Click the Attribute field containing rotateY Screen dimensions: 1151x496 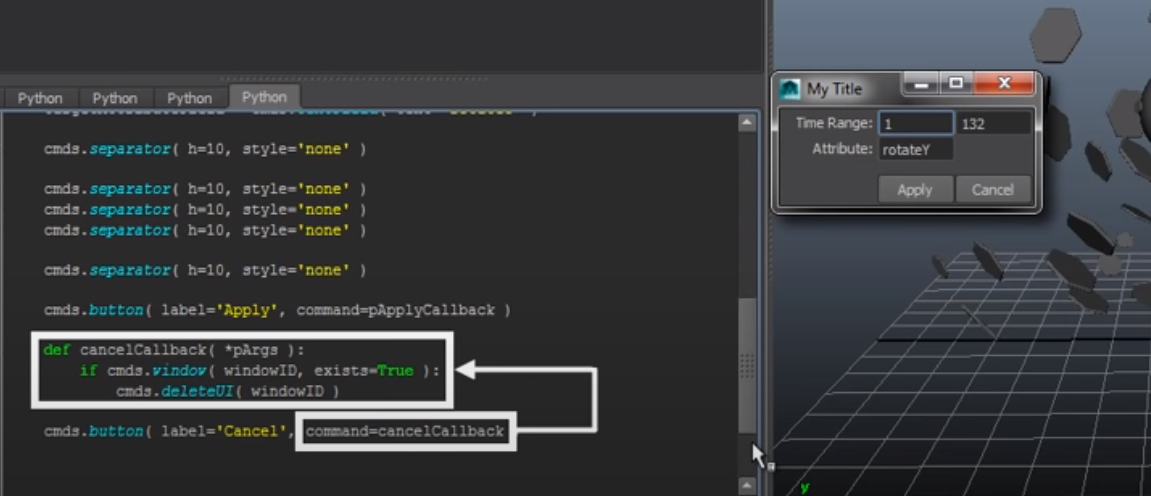916,150
